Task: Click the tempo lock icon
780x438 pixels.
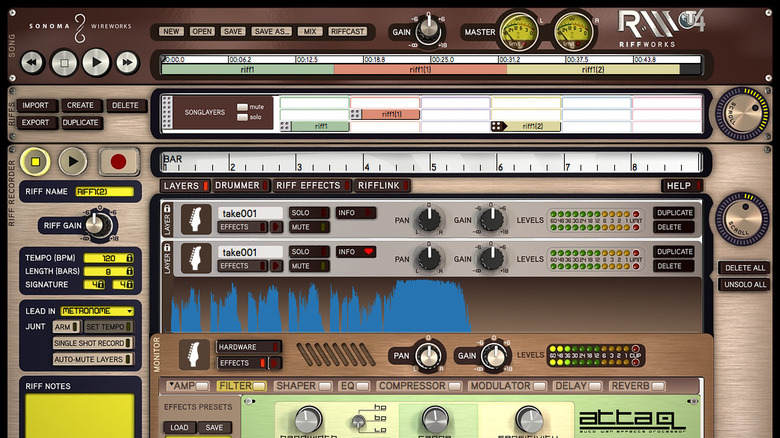Action: pyautogui.click(x=129, y=258)
